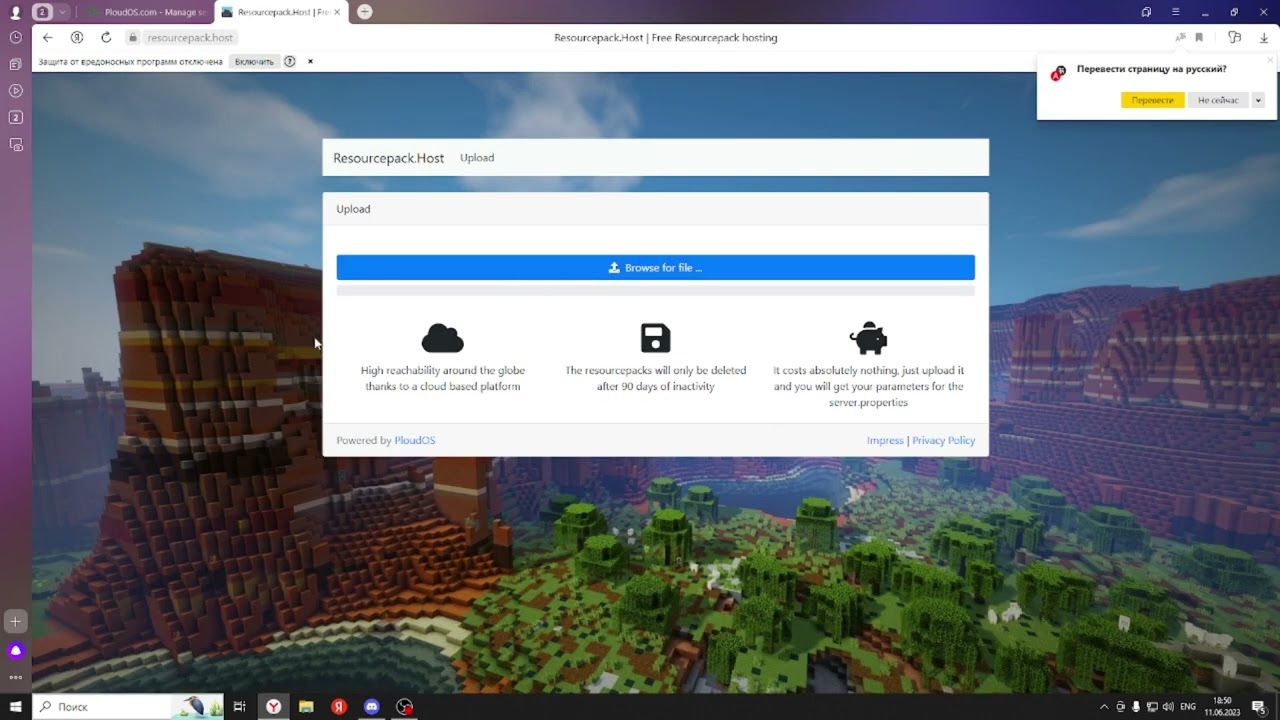This screenshot has height=720, width=1280.
Task: Close the translate page popup
Action: point(1270,60)
